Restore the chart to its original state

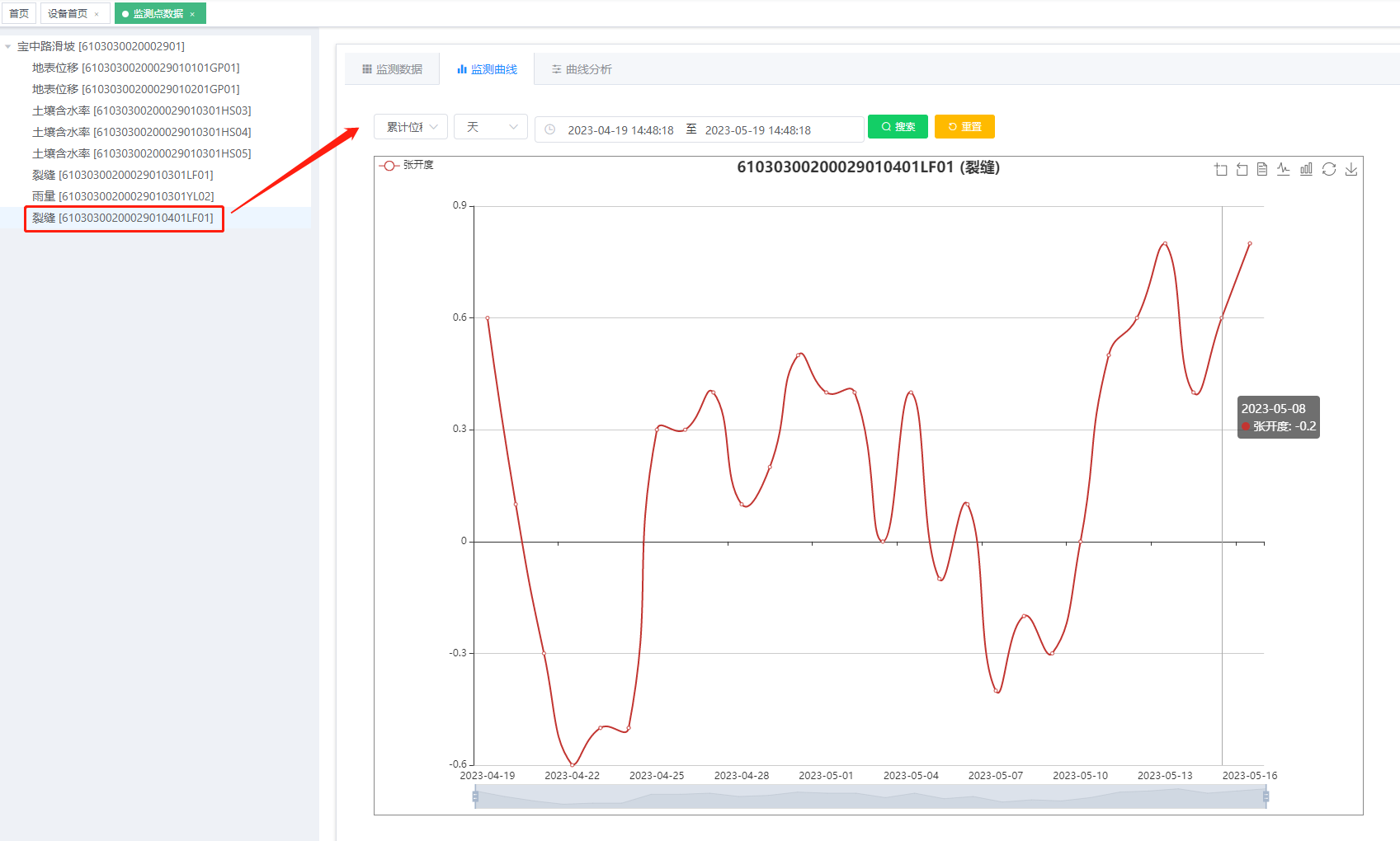coord(1328,169)
